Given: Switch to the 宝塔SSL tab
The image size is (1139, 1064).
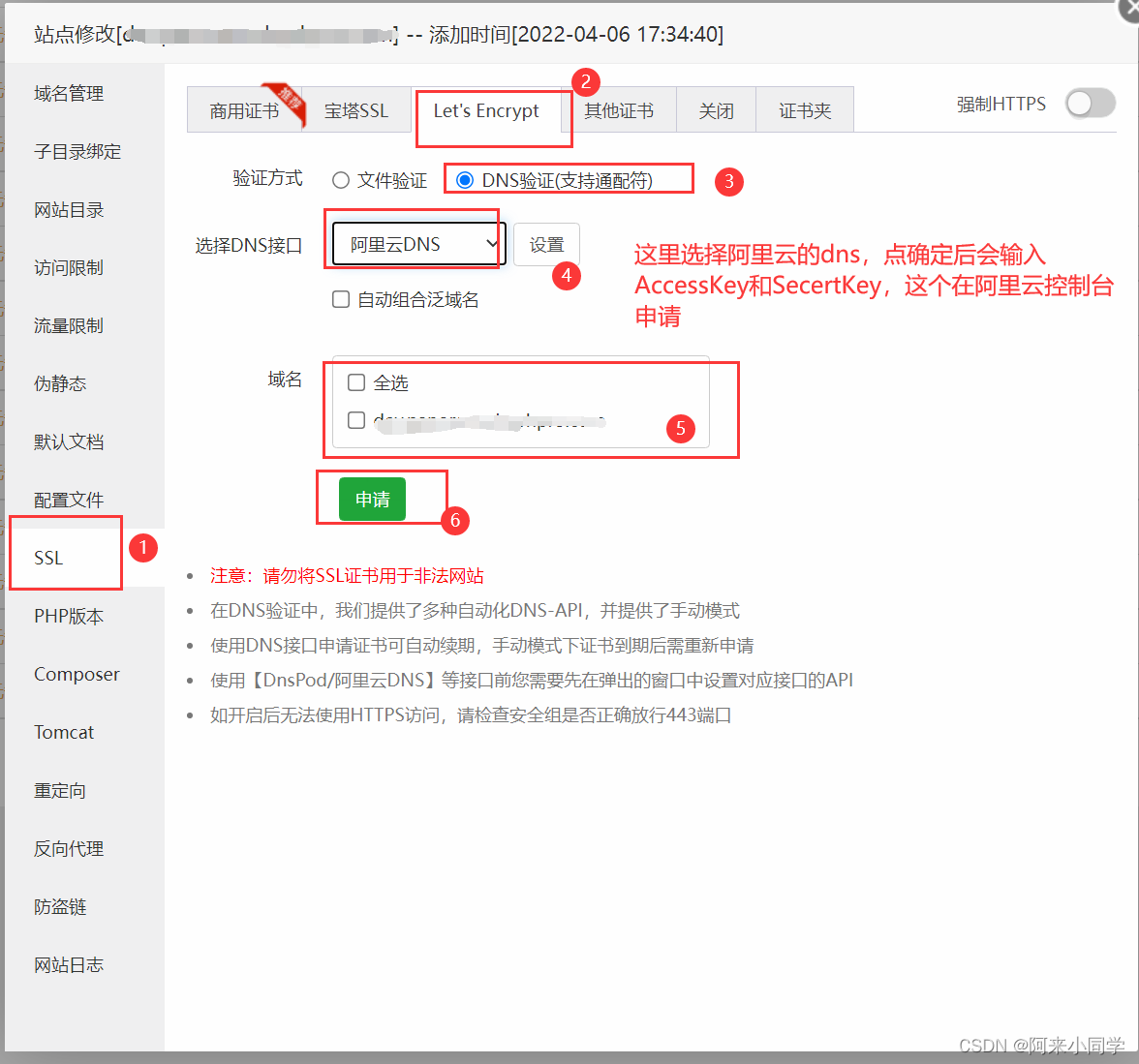Looking at the screenshot, I should tap(356, 110).
